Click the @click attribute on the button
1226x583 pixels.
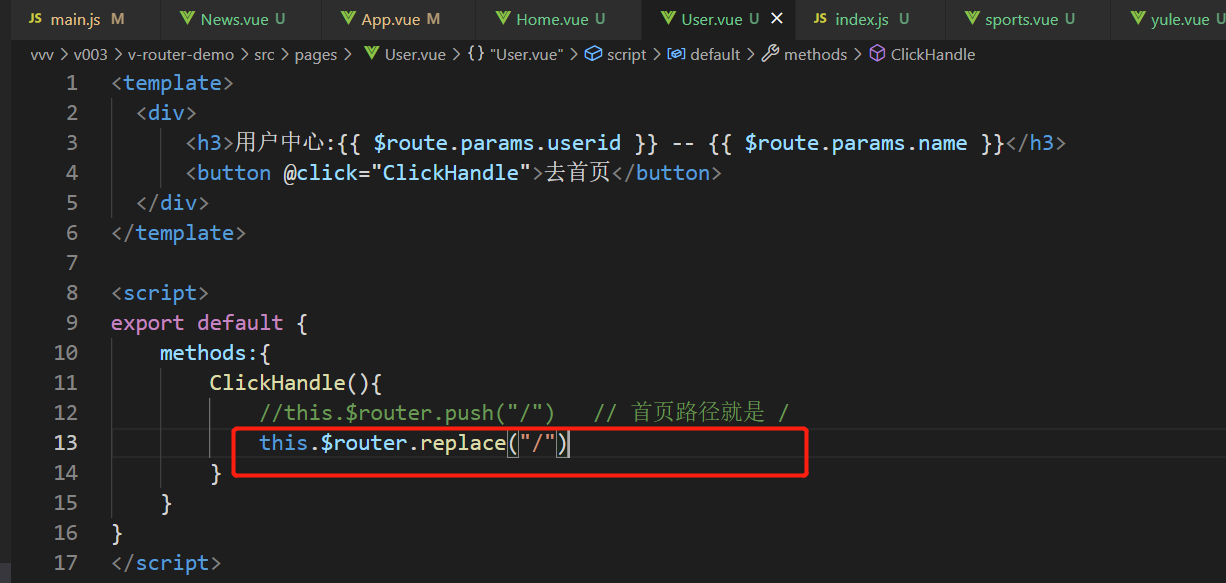coord(321,173)
